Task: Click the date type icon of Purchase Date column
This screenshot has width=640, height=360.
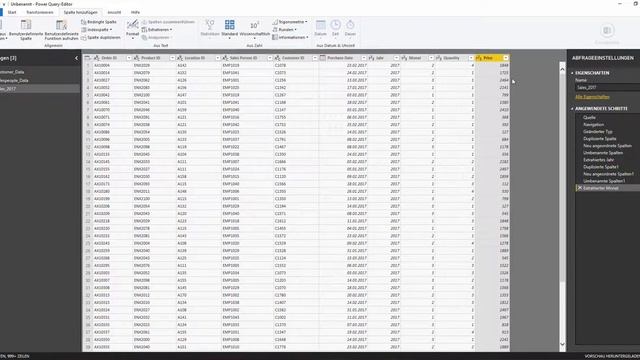Action: tap(323, 58)
